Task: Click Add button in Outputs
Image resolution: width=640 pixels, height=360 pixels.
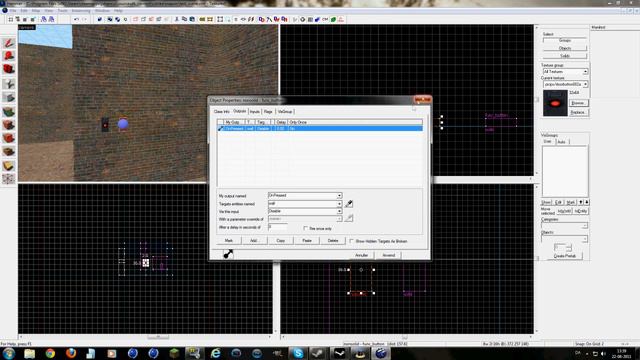Action: pos(254,241)
